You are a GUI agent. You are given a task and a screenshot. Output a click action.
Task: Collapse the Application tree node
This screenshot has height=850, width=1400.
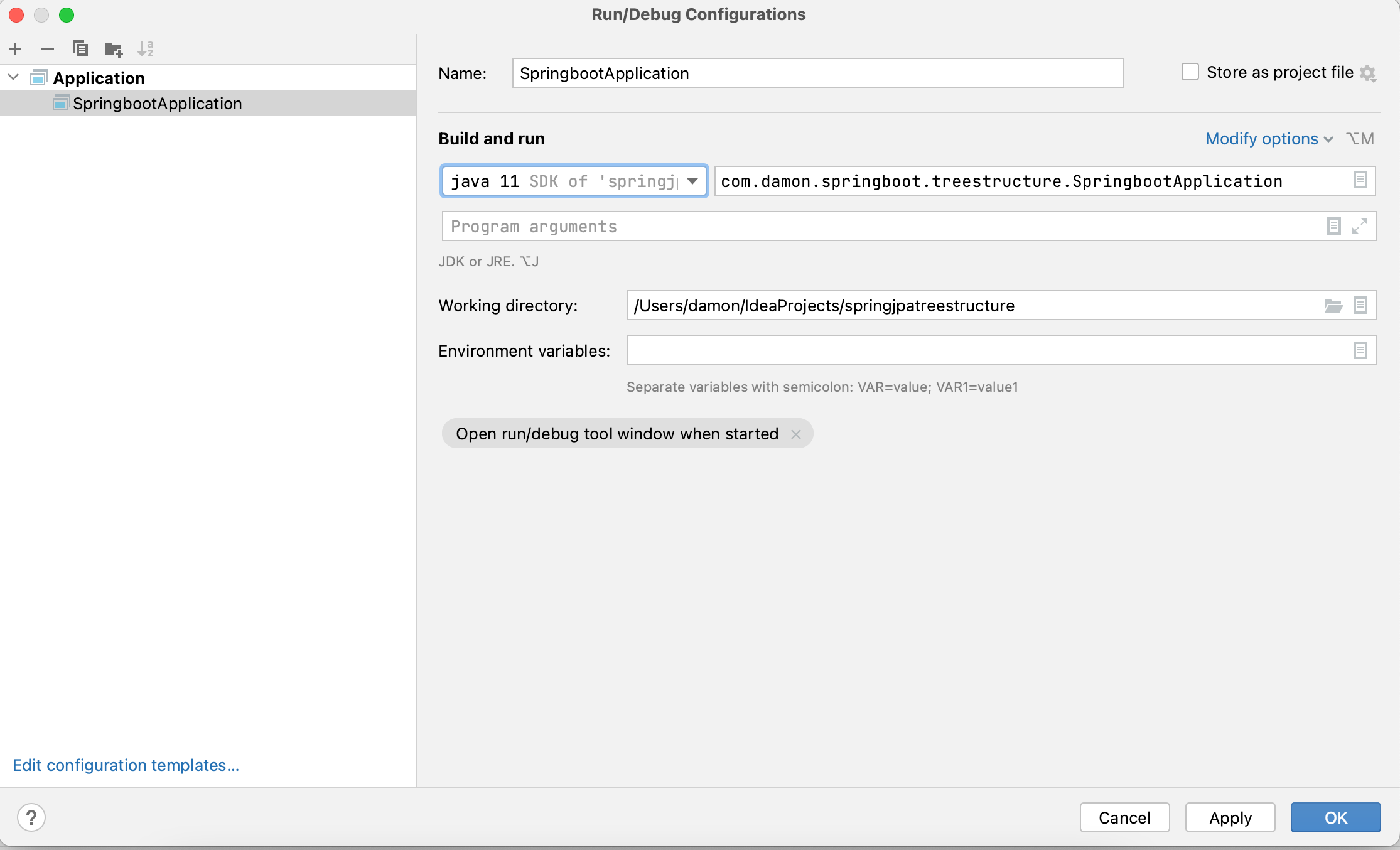tap(14, 78)
